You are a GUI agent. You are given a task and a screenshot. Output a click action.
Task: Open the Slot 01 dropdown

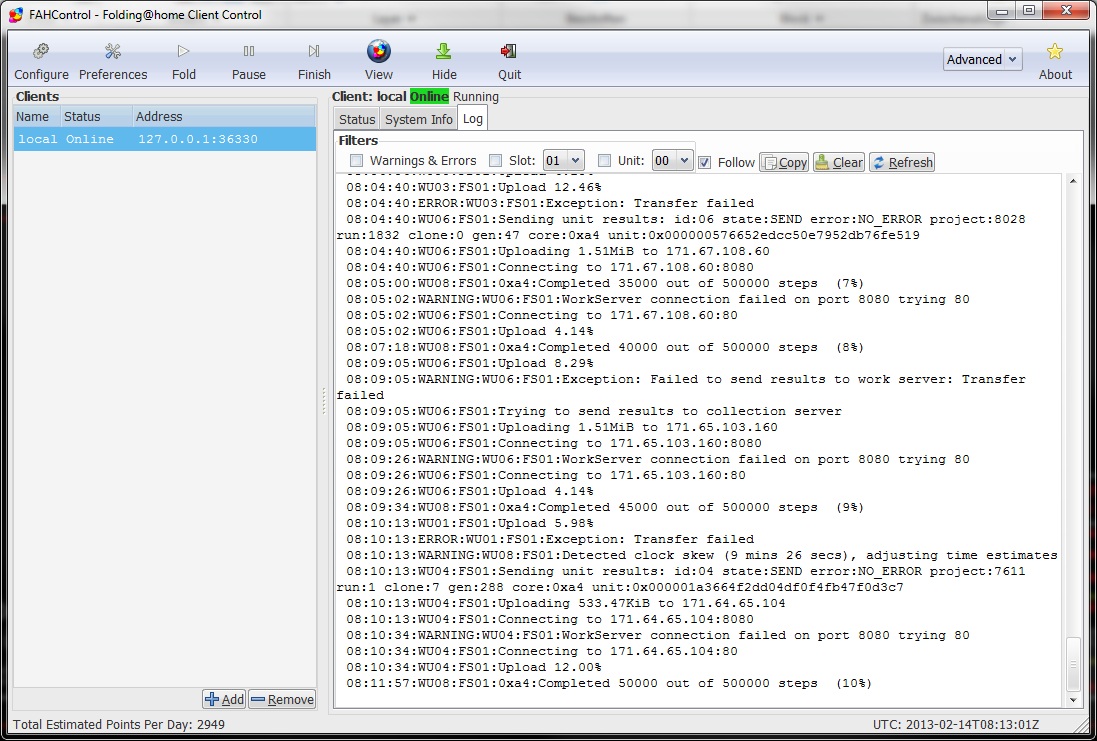pyautogui.click(x=564, y=161)
